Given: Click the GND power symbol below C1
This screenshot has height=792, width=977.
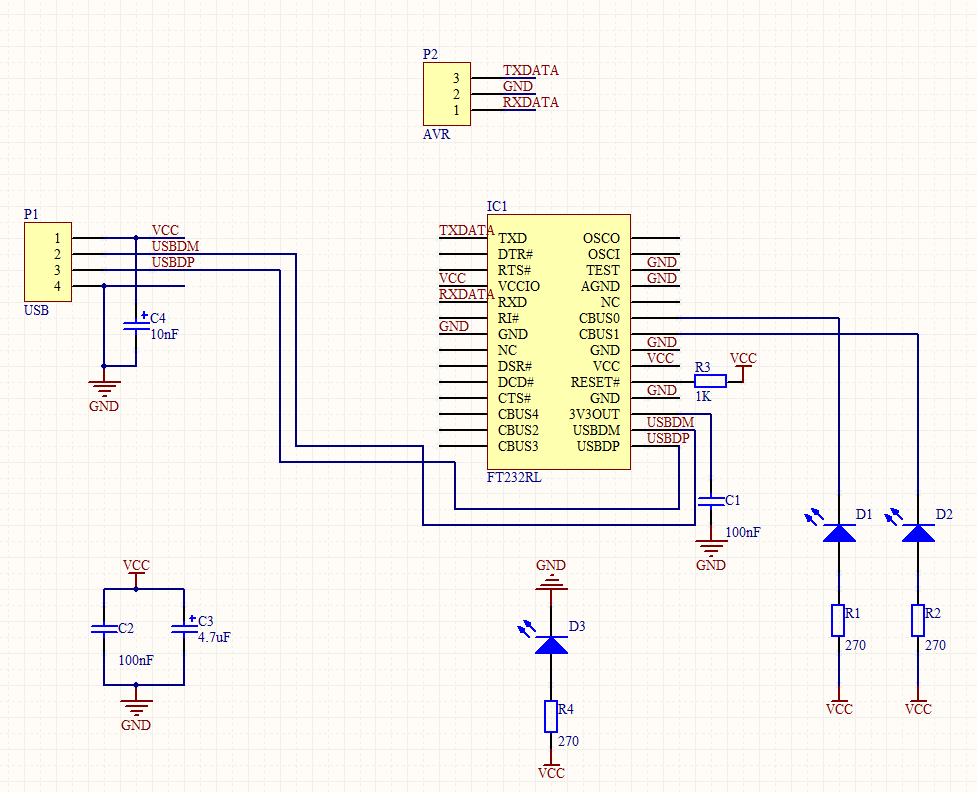Looking at the screenshot, I should coord(711,556).
